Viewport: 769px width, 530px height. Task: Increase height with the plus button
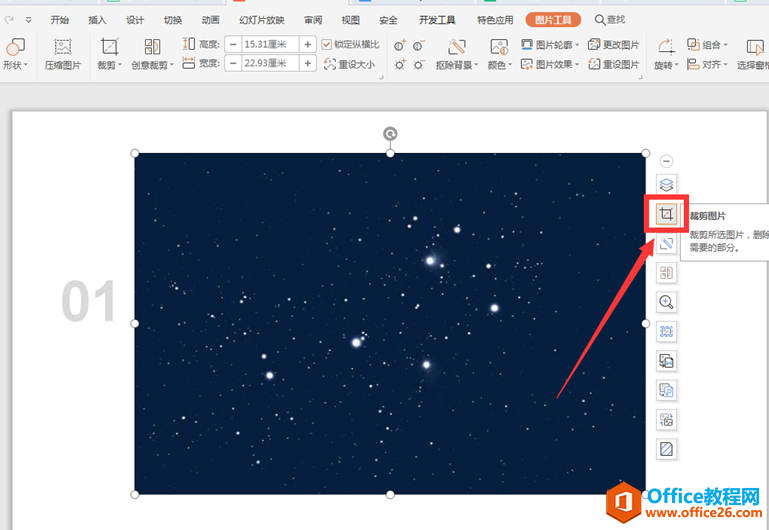308,44
